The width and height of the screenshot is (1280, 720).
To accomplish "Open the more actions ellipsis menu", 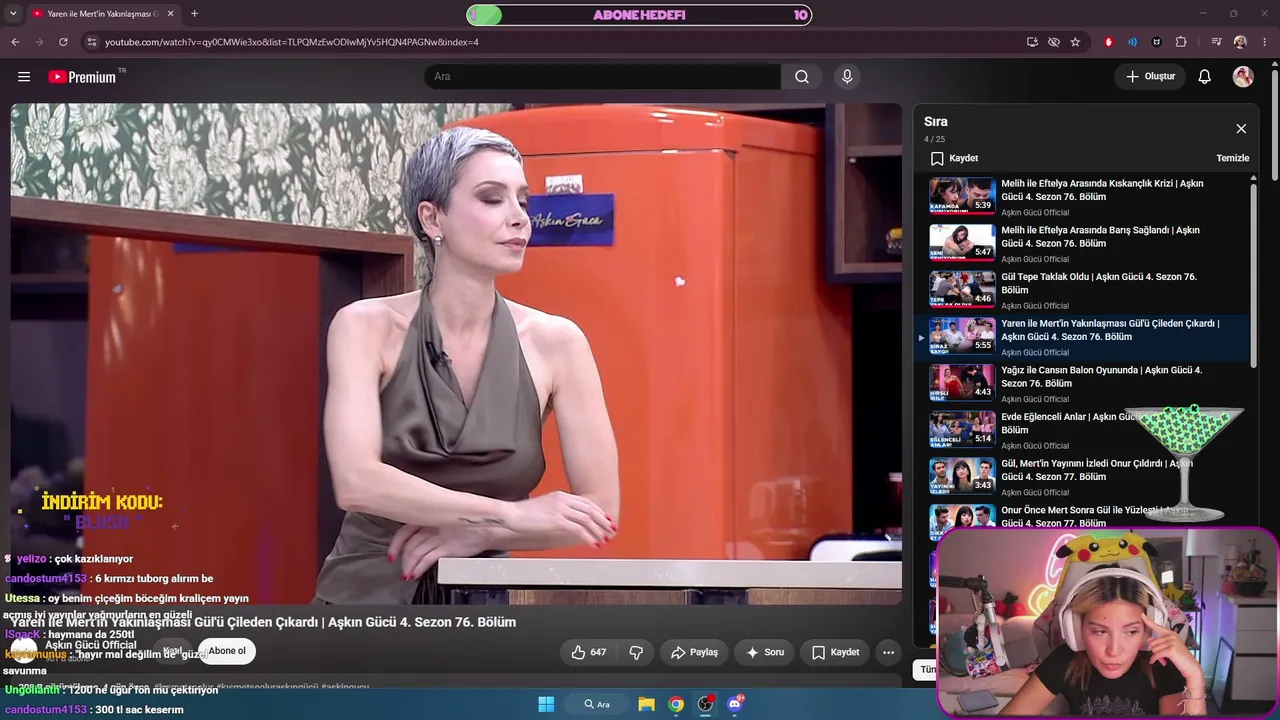I will [888, 652].
